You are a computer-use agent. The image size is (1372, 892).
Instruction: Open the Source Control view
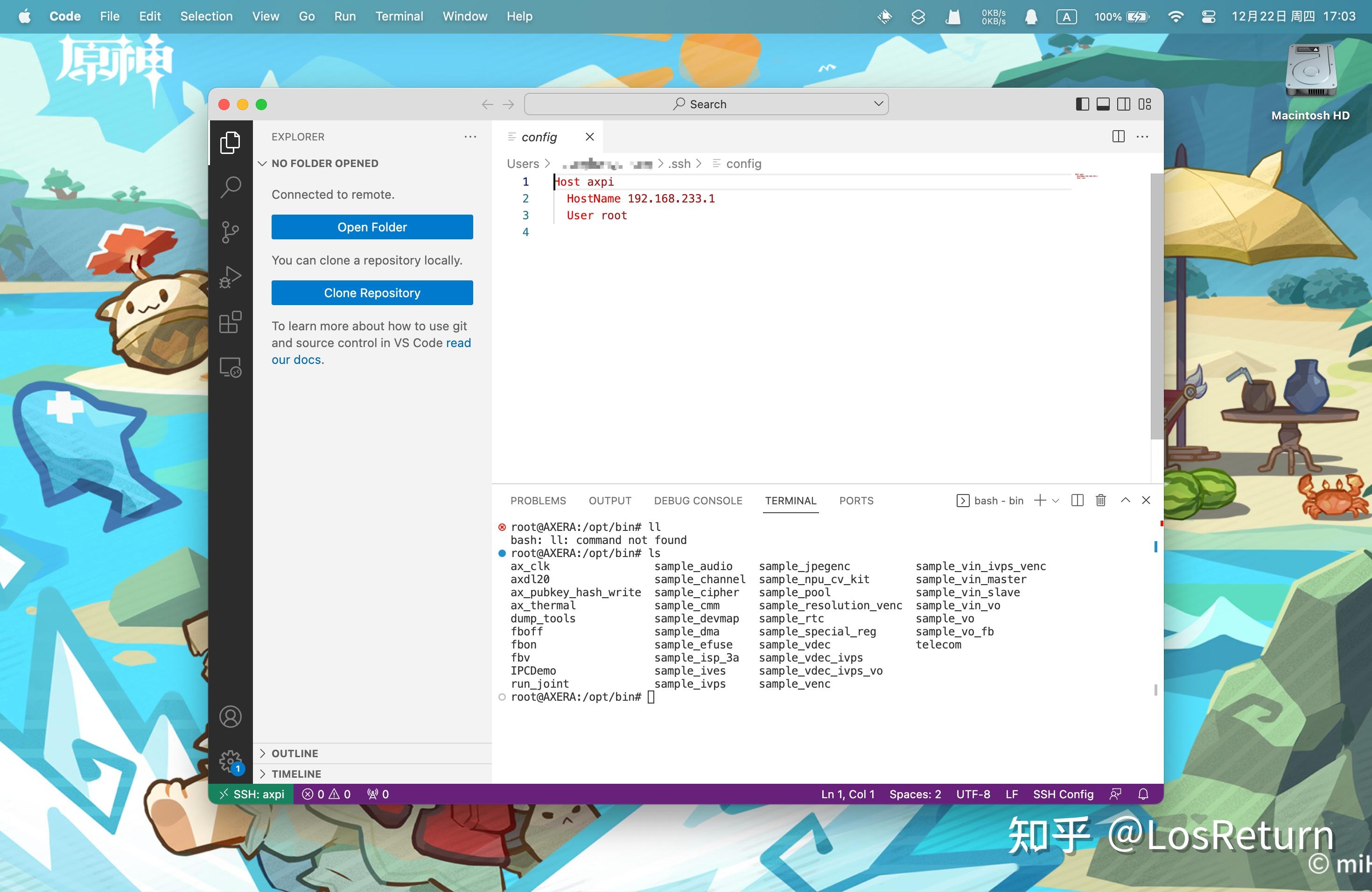click(230, 232)
